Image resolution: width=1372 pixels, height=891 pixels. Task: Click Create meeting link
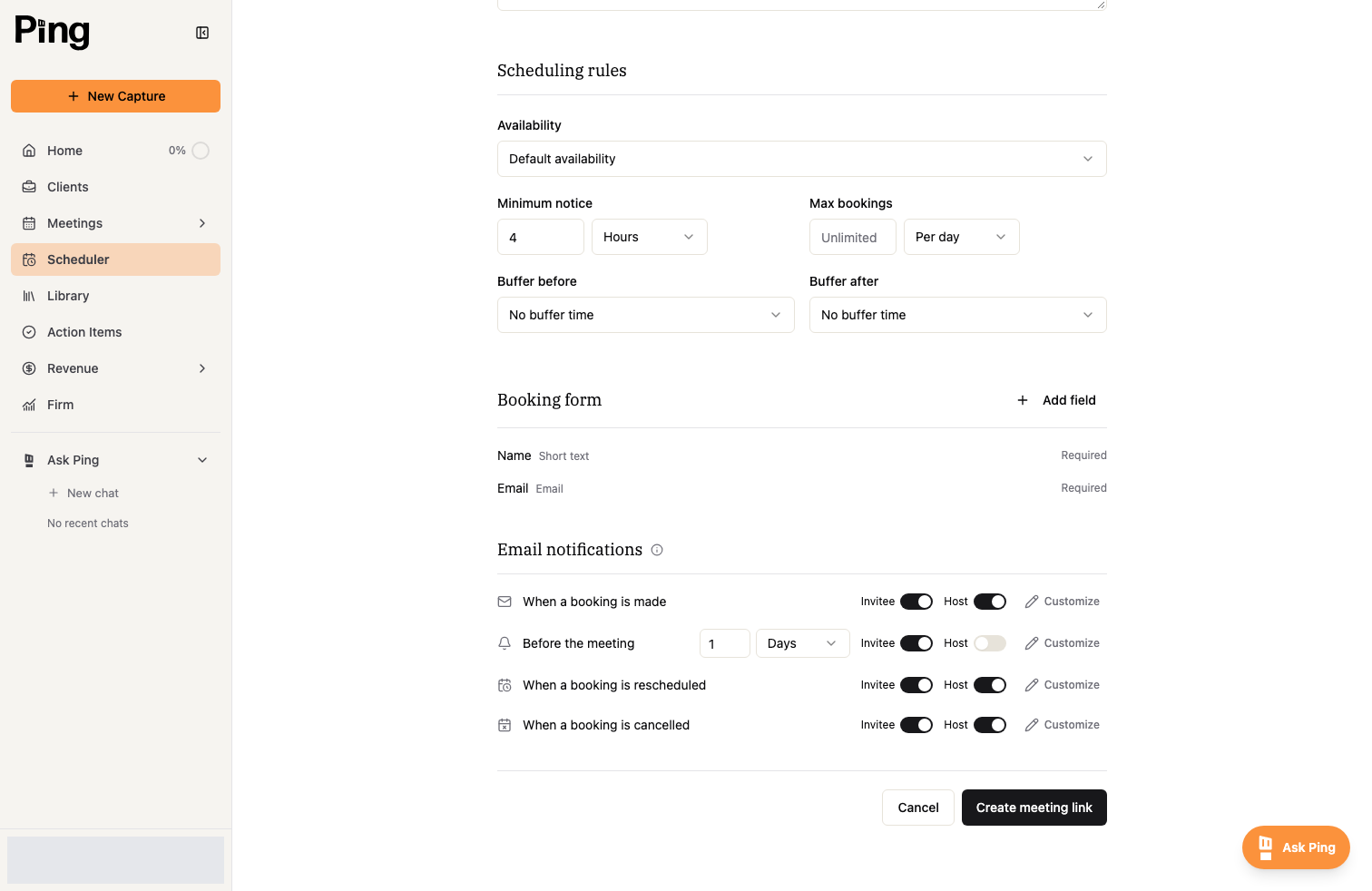click(x=1034, y=808)
